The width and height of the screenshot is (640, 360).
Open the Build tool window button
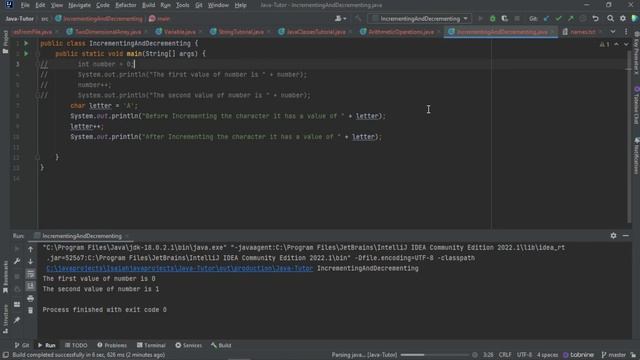pos(221,345)
